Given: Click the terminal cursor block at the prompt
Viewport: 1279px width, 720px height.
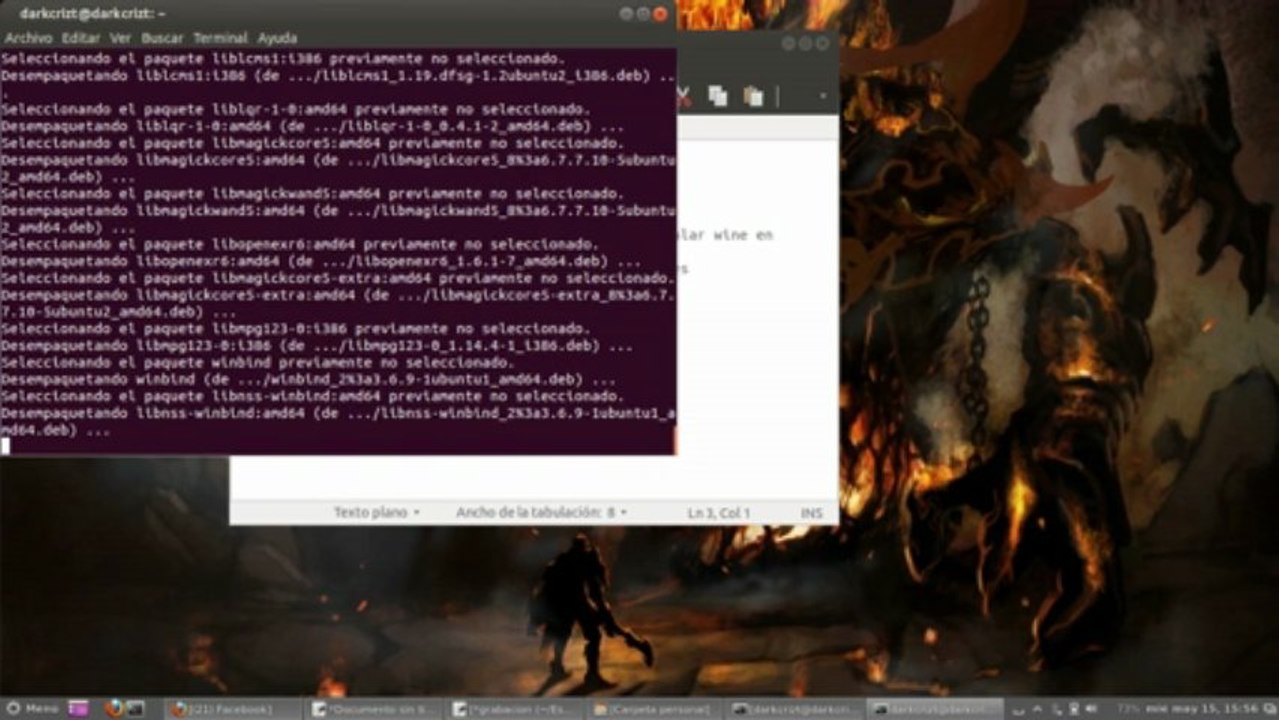Looking at the screenshot, I should click(x=5, y=446).
